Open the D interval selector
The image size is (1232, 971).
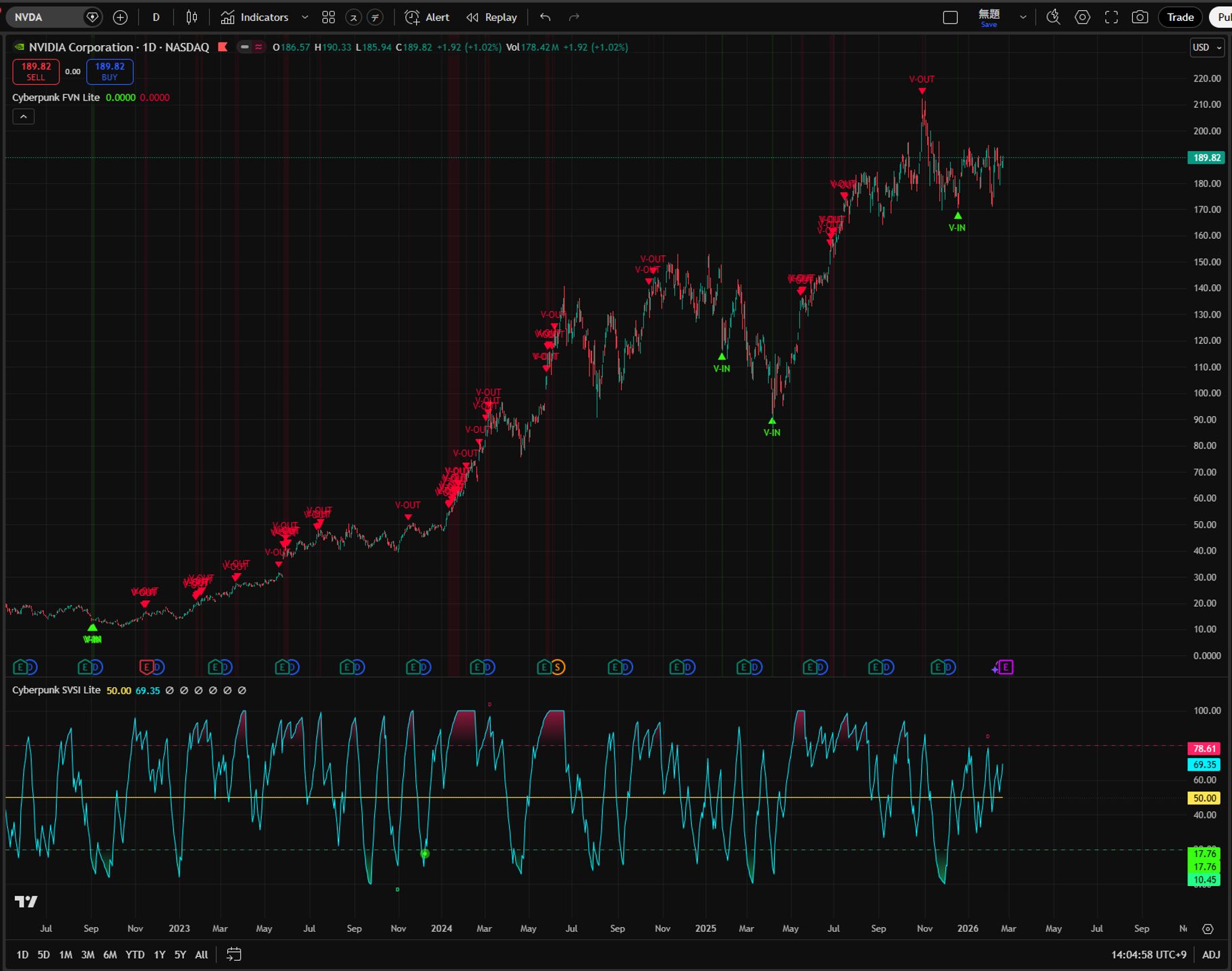[x=156, y=18]
